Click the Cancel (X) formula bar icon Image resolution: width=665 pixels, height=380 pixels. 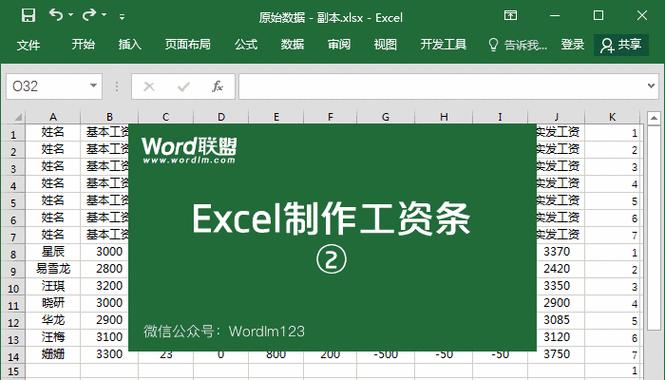pos(149,87)
